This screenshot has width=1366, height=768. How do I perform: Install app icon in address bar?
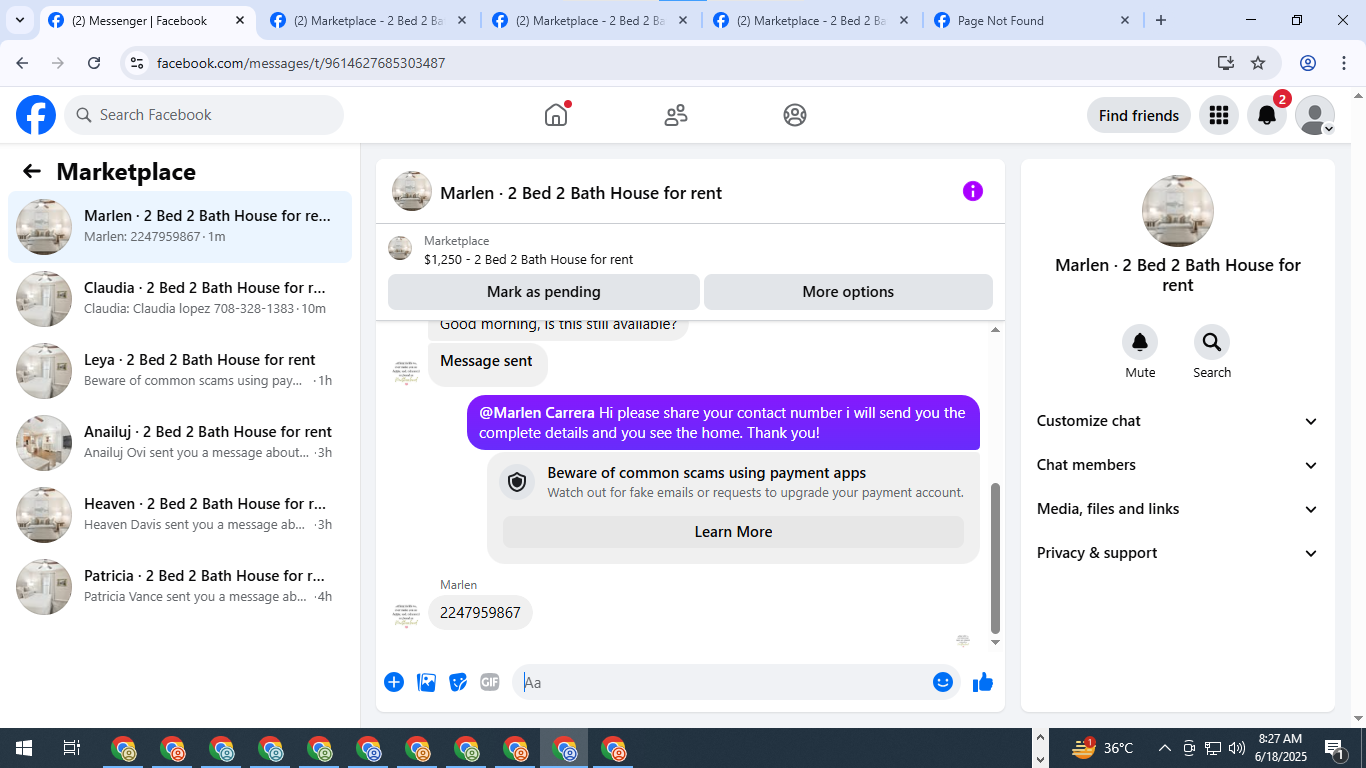pyautogui.click(x=1226, y=63)
